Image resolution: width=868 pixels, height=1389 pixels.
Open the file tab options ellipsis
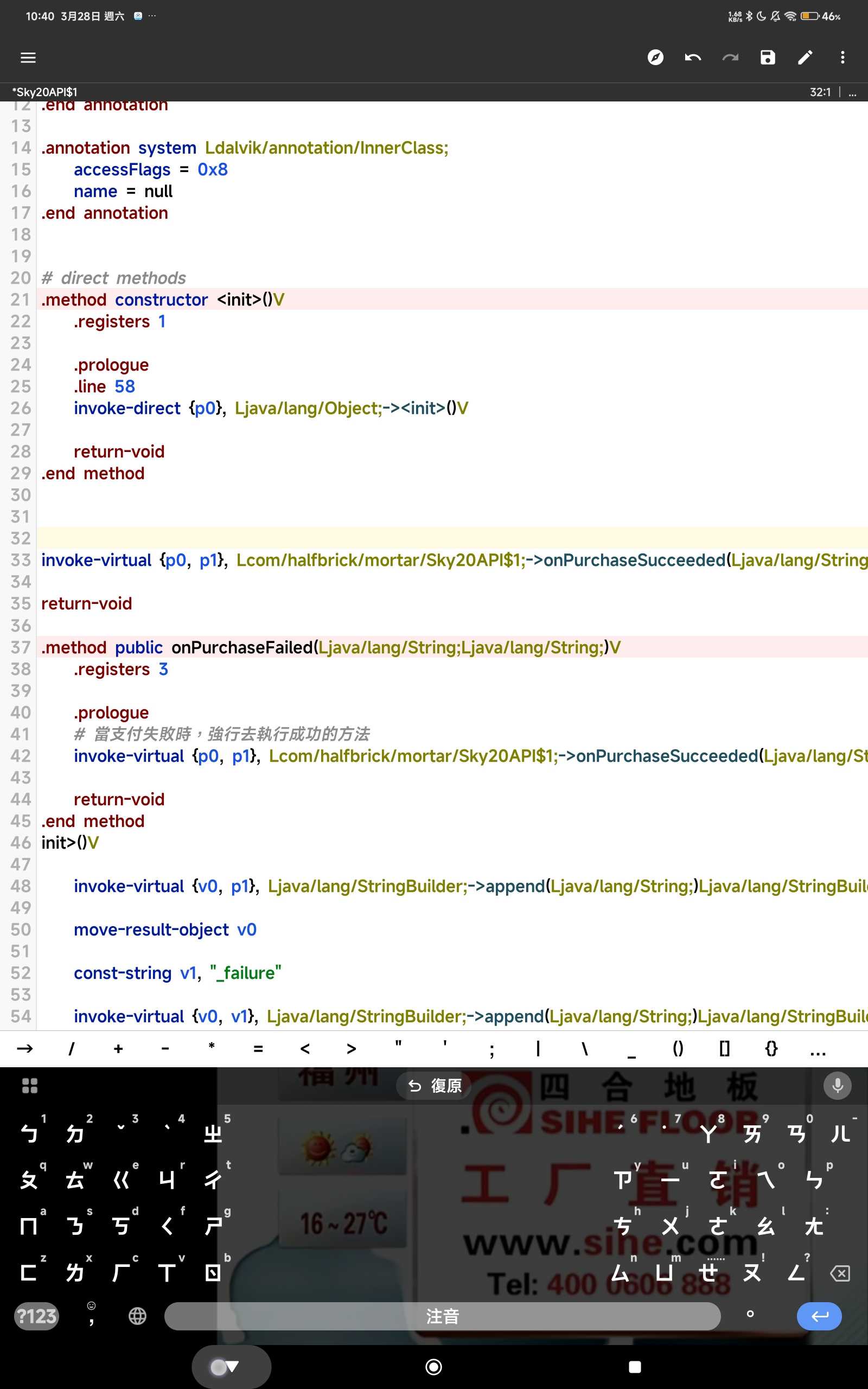coord(852,92)
